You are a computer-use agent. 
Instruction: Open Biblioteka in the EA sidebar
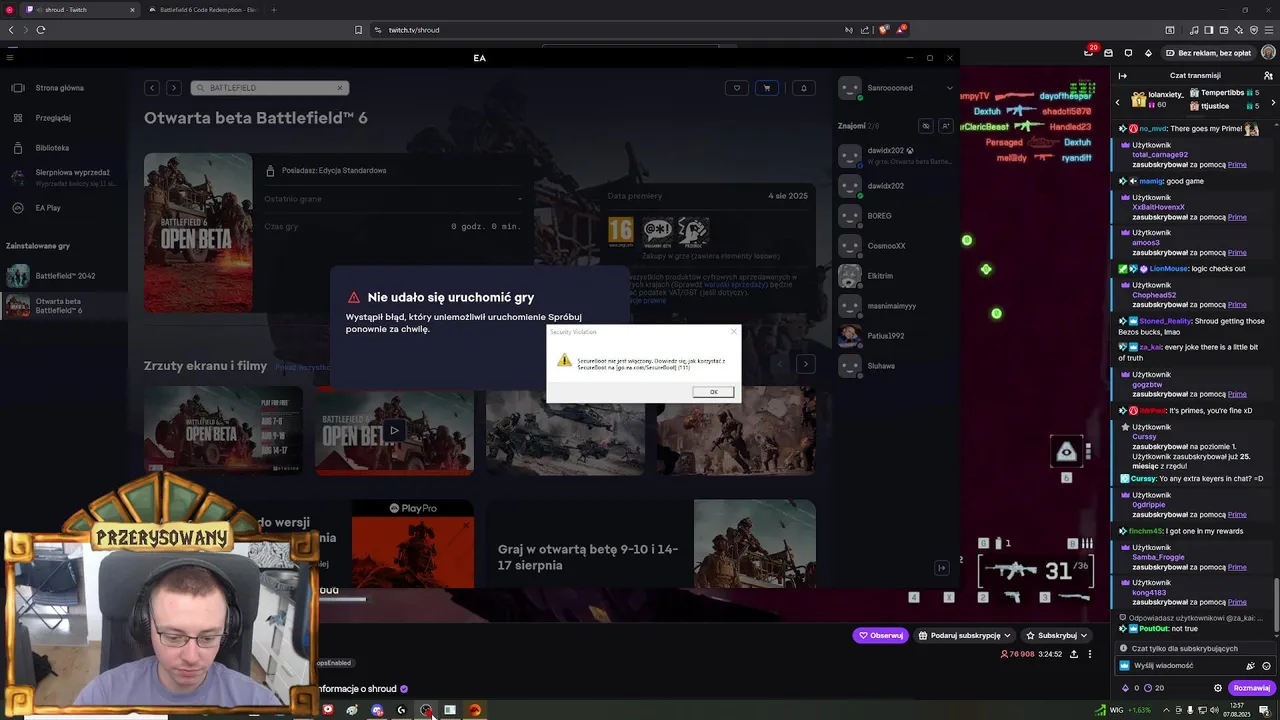click(x=64, y=148)
